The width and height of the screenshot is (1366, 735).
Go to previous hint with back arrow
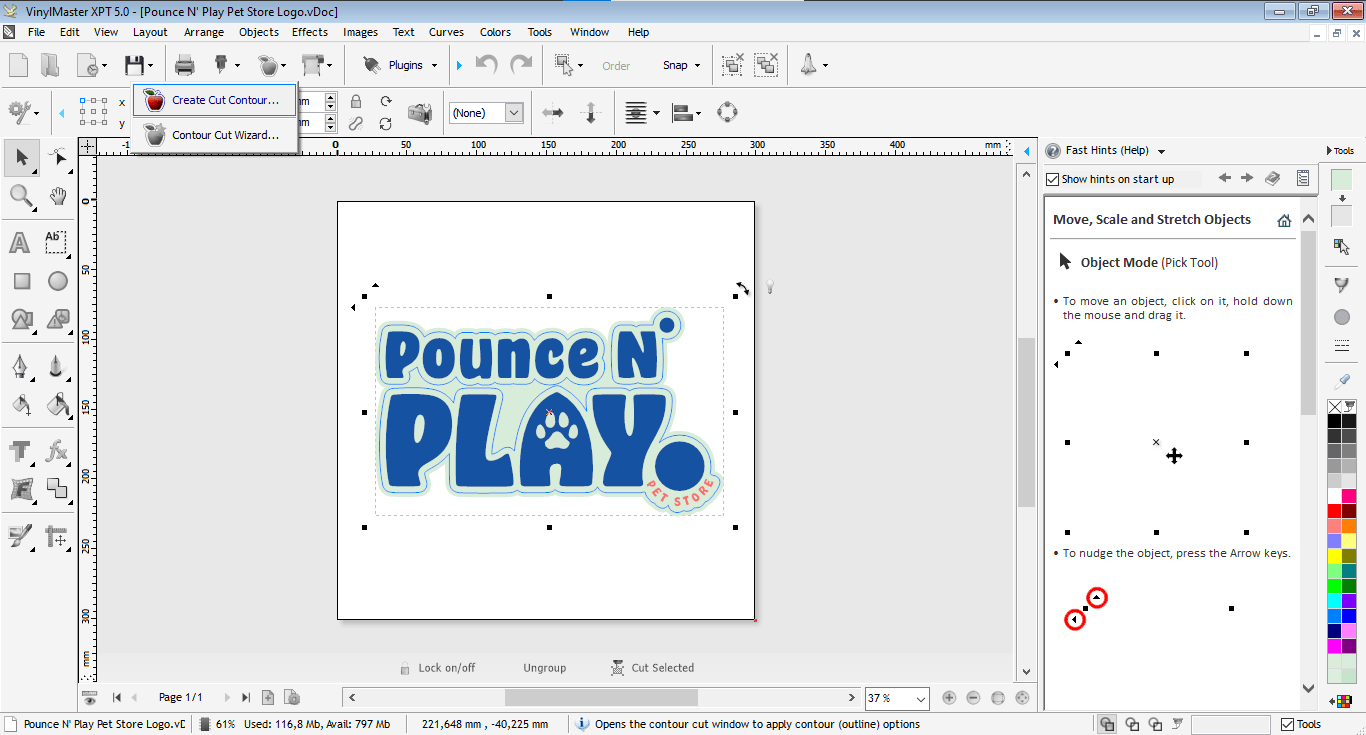tap(1224, 178)
